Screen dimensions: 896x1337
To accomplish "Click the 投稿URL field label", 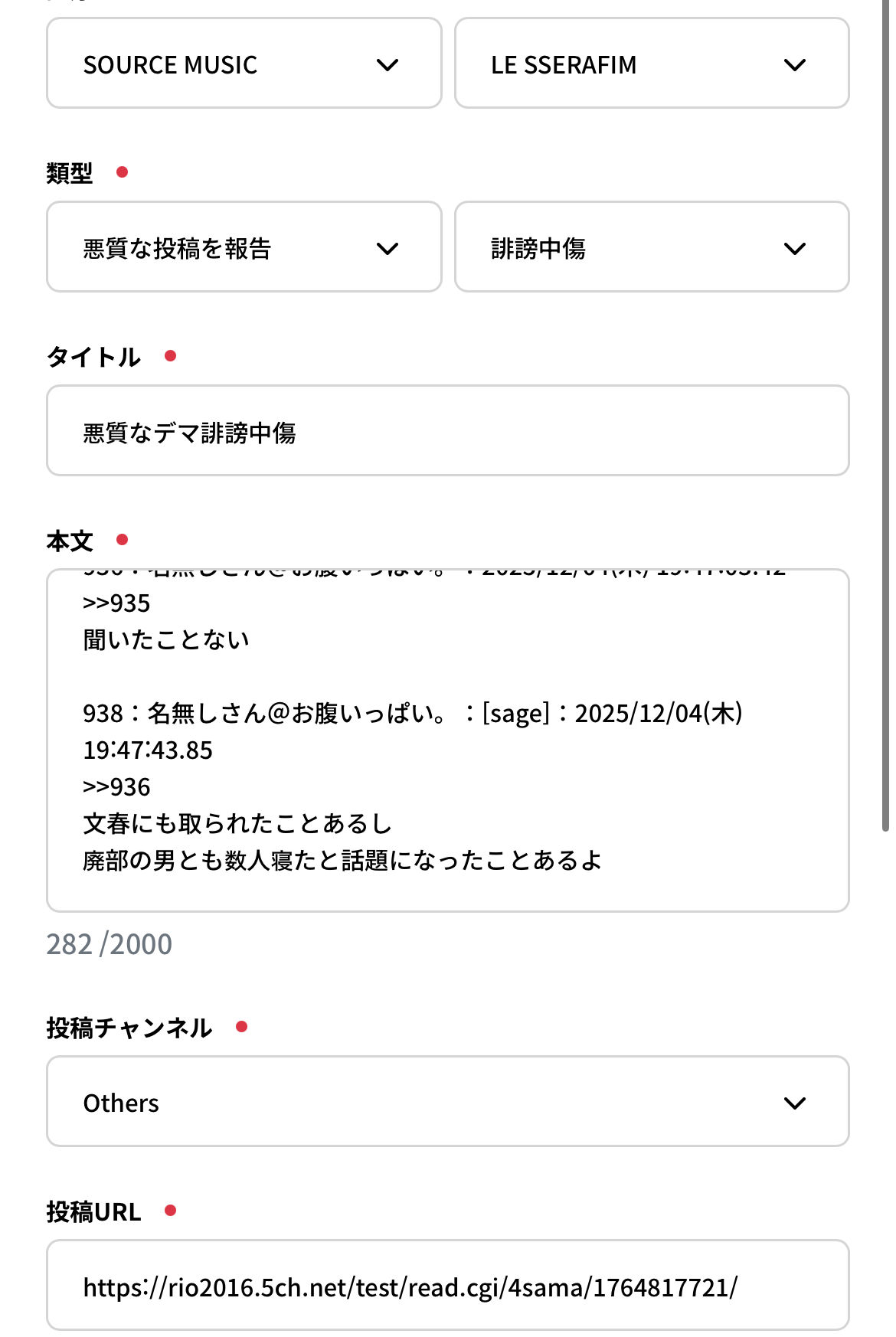I will 93,1212.
